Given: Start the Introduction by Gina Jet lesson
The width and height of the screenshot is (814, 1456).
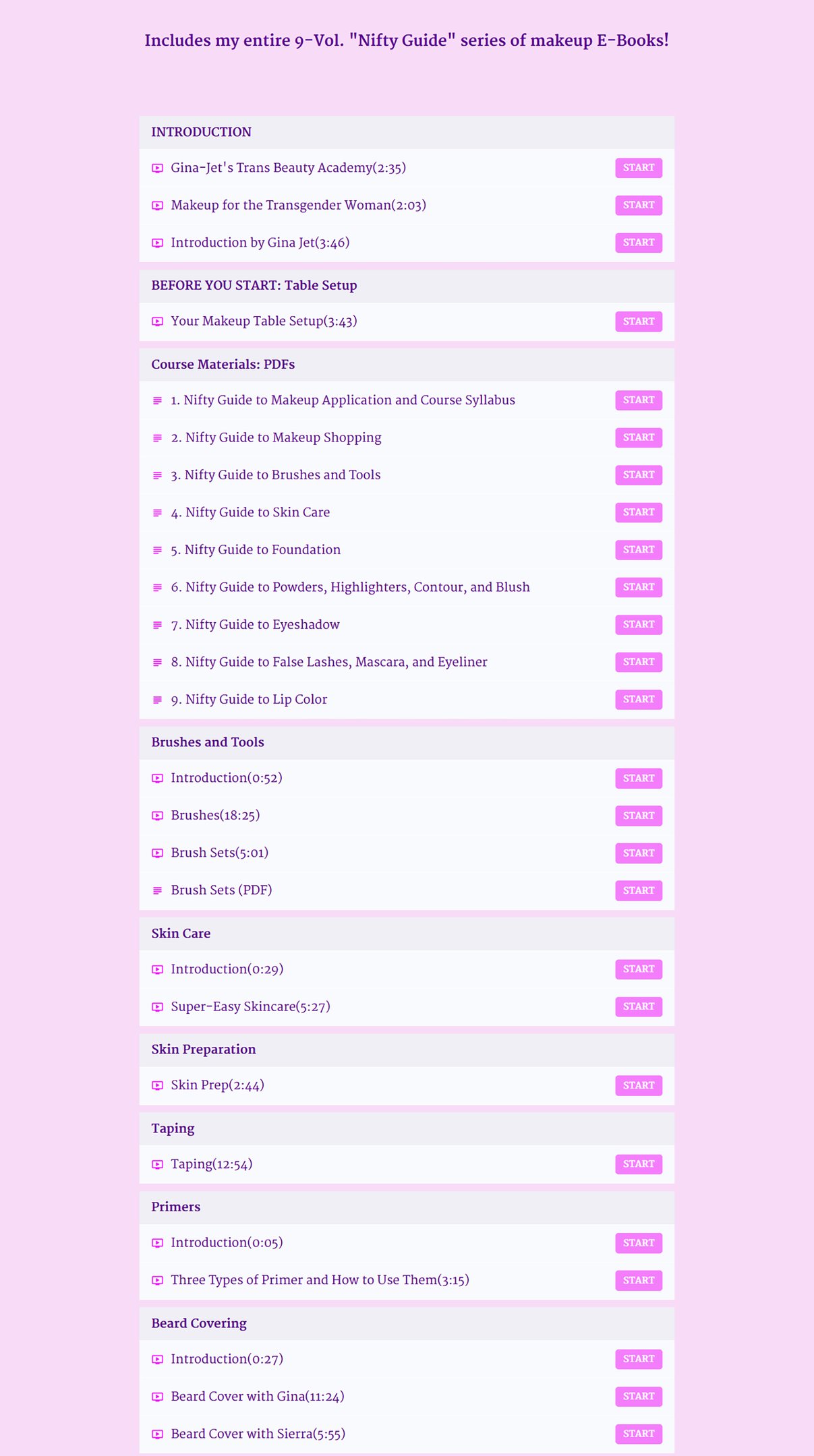Looking at the screenshot, I should (639, 243).
